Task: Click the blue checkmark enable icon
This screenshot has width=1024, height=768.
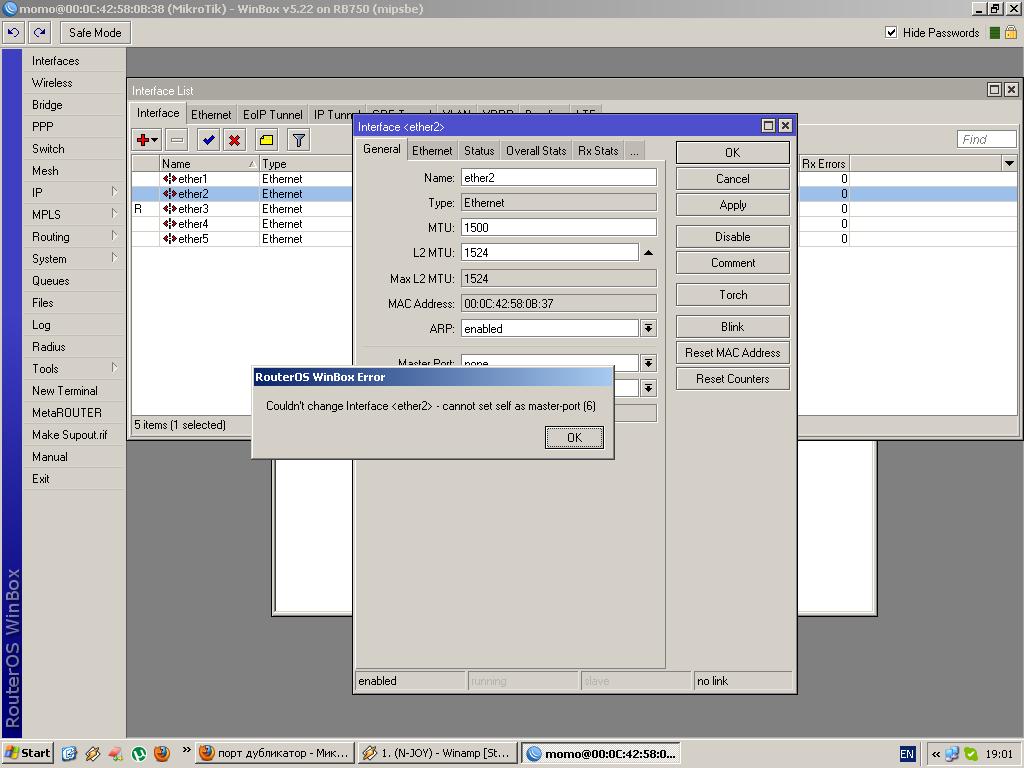Action: (208, 140)
